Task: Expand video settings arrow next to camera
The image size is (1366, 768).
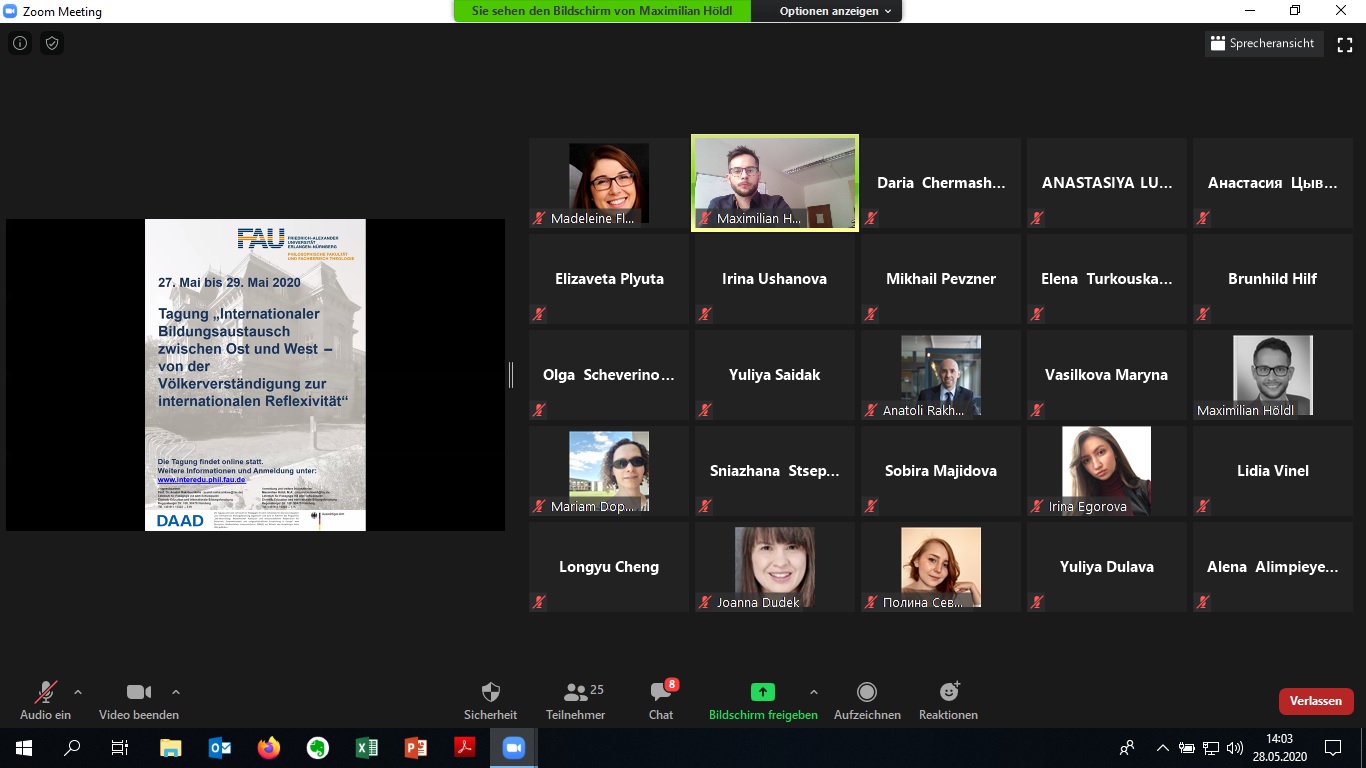Action: click(x=176, y=692)
